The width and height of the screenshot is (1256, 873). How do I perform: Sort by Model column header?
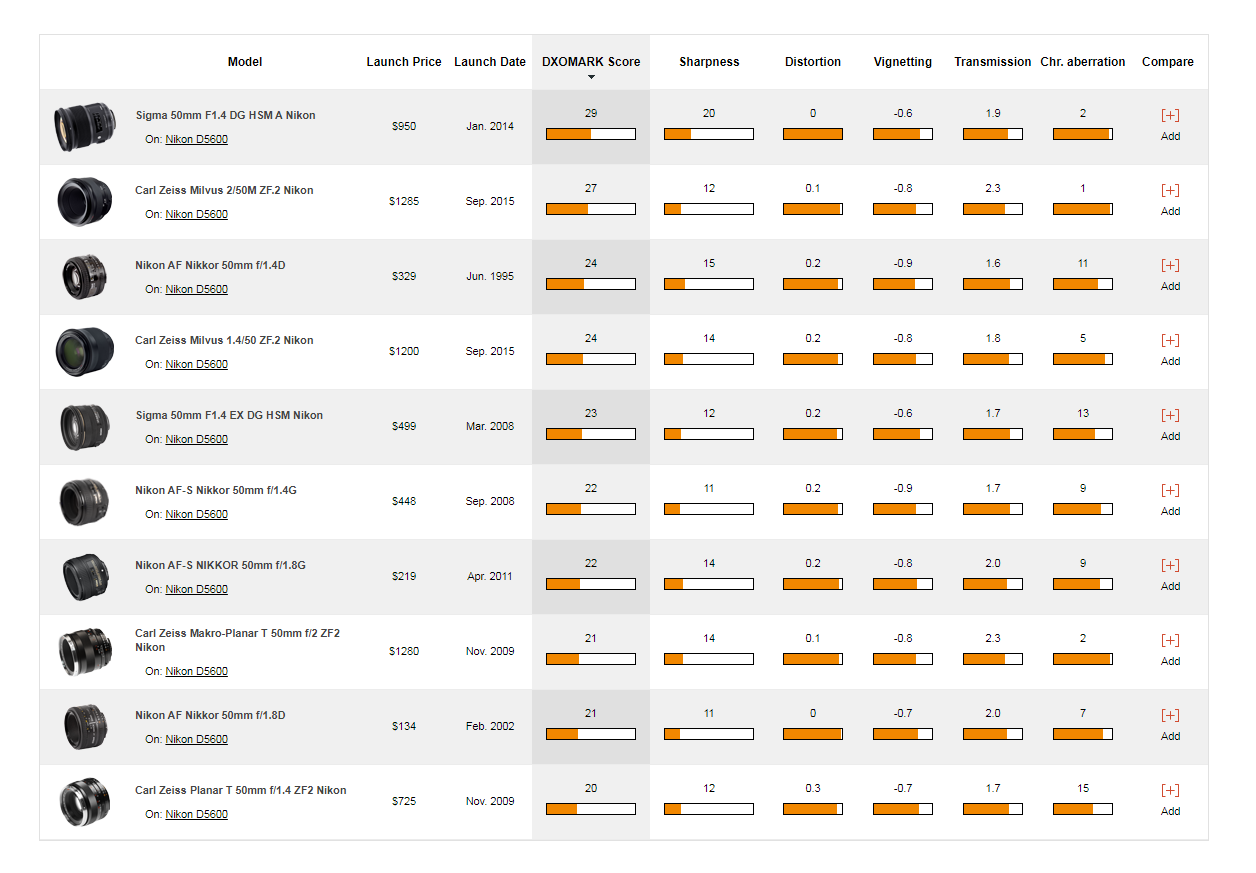point(245,62)
